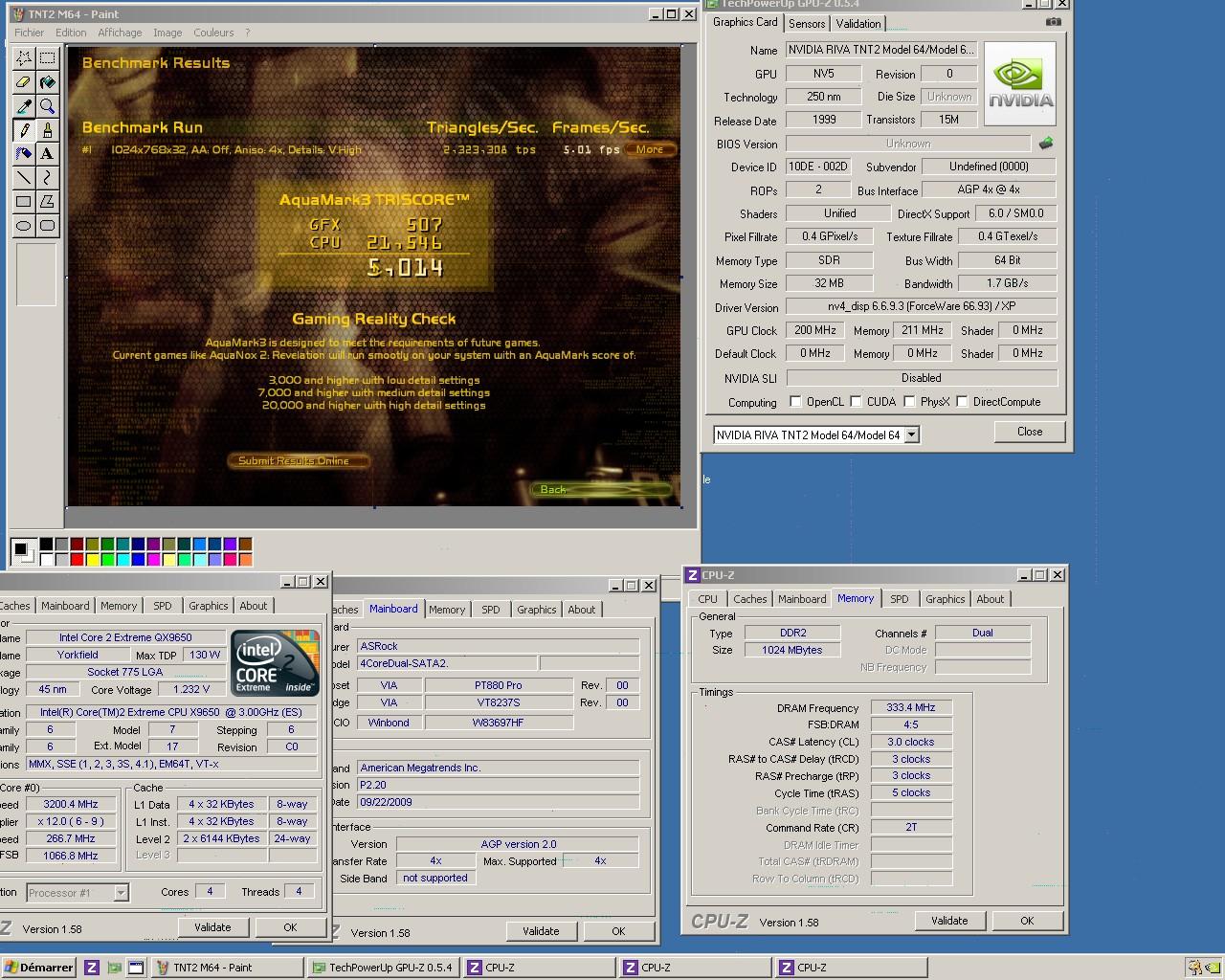The width and height of the screenshot is (1225, 980).
Task: Click Validate in the Intel processor CPU-Z window
Action: 212,927
